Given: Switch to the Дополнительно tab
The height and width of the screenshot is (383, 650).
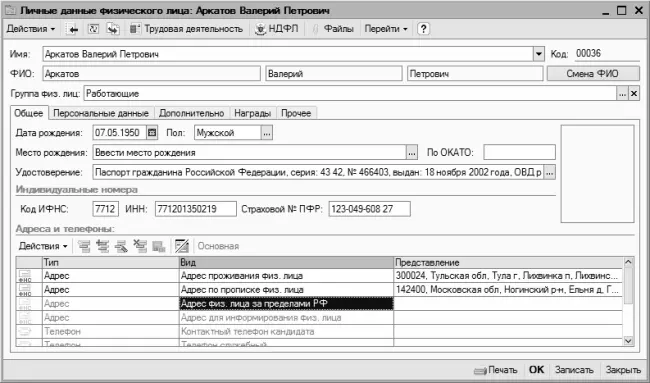Looking at the screenshot, I should click(192, 113).
